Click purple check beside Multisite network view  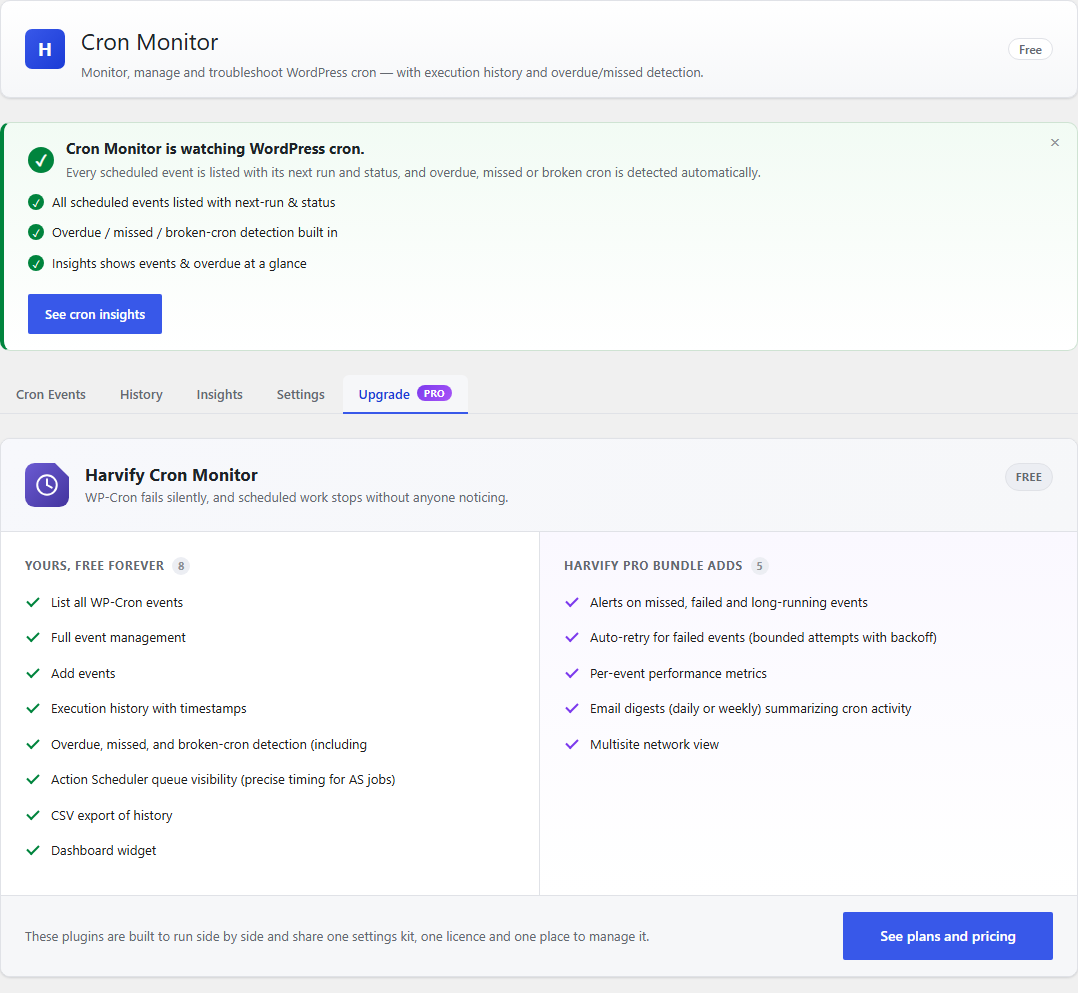[x=572, y=744]
